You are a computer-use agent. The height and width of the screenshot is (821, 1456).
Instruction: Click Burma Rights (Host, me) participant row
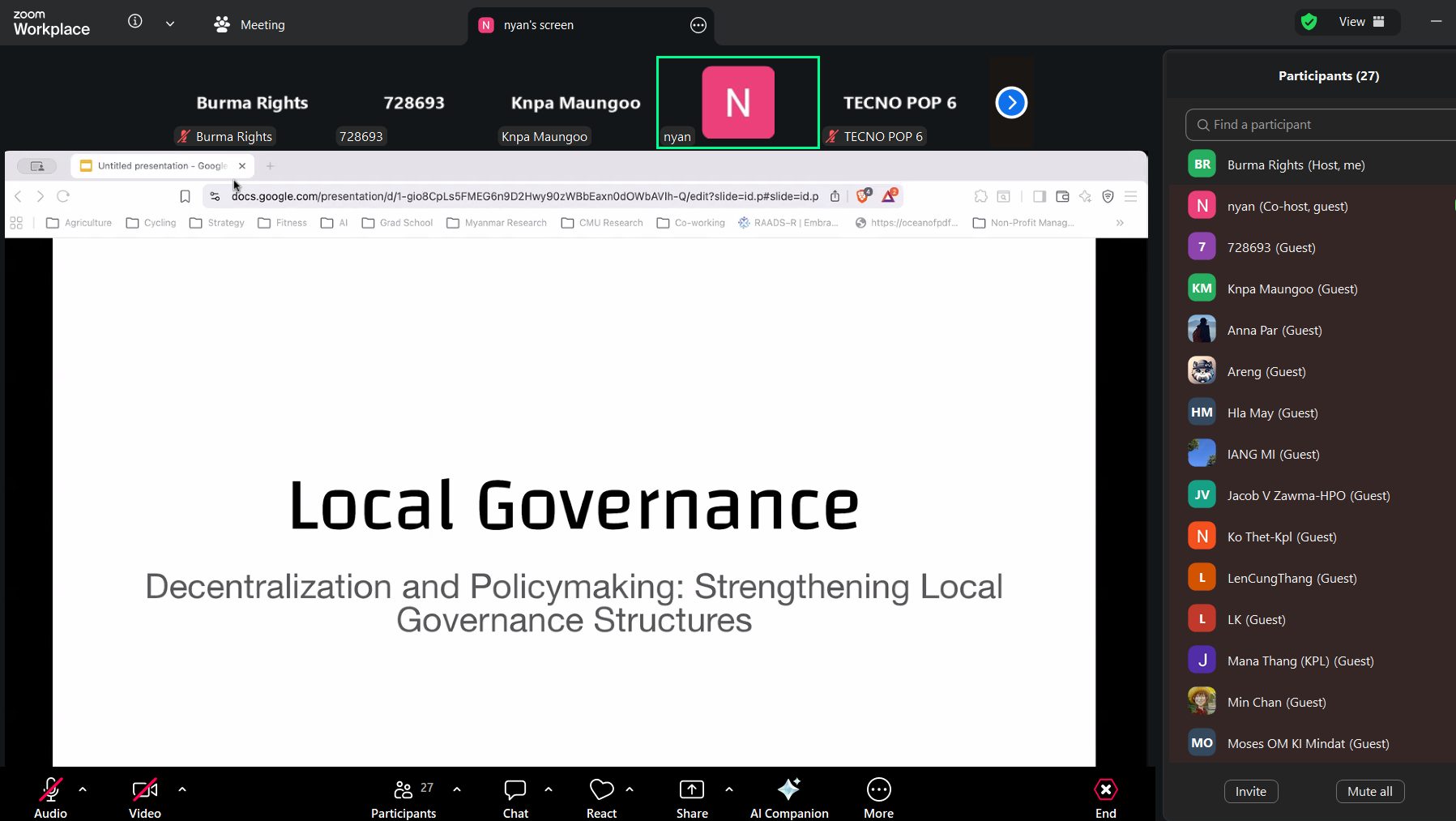(1313, 165)
